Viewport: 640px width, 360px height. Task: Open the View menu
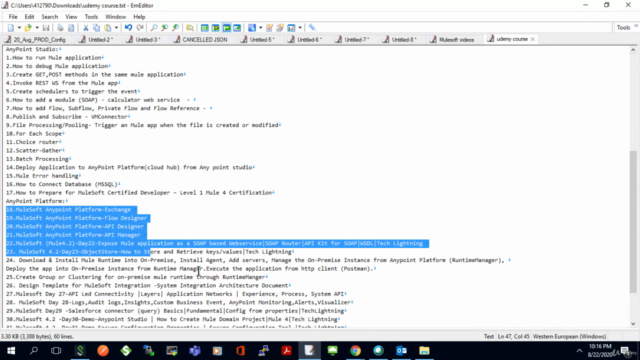click(x=71, y=17)
